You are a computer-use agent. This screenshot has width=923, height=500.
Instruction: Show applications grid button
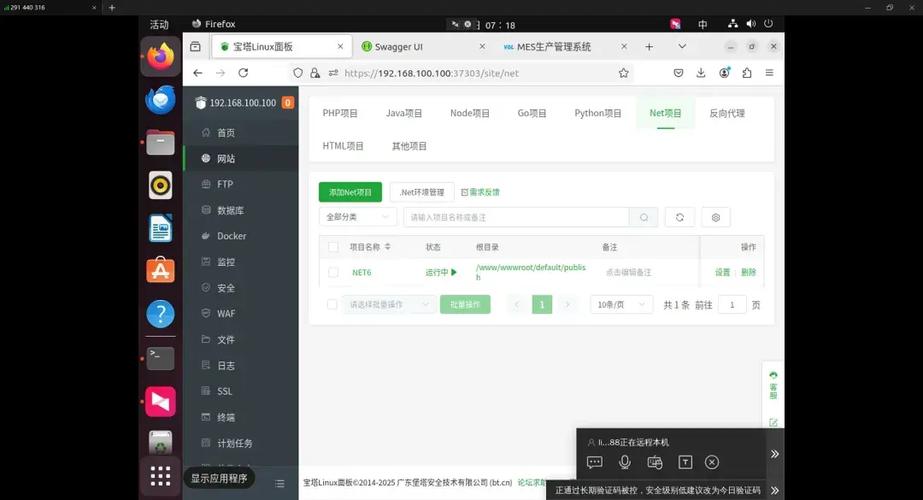(x=160, y=476)
